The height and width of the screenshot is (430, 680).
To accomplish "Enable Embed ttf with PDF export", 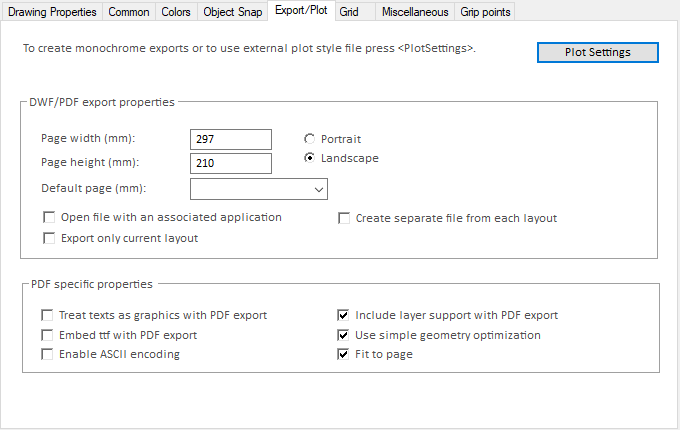I will (x=47, y=335).
